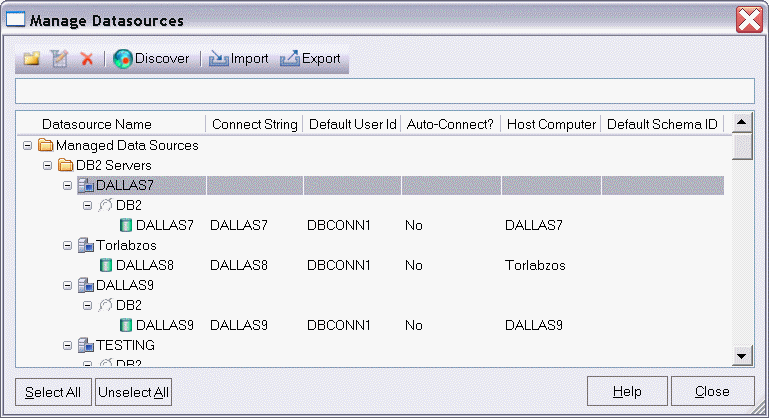Click the new datasource folder icon
The height and width of the screenshot is (418, 769).
32,59
